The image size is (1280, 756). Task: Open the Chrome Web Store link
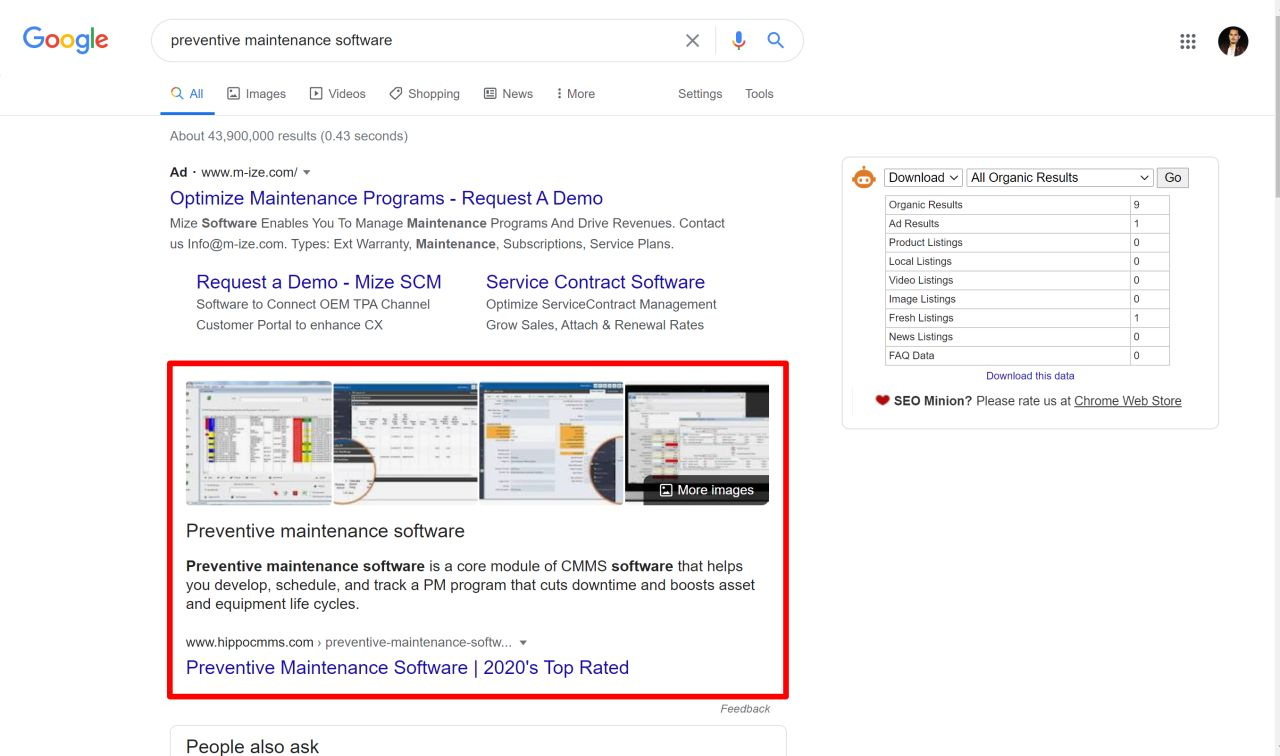[1127, 401]
